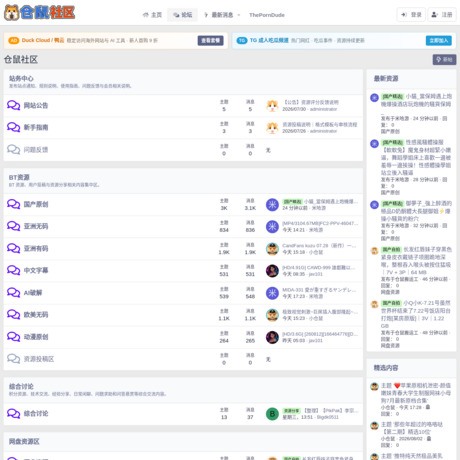
Task: Click the green B avatar in 综合讨论
Action: click(272, 414)
